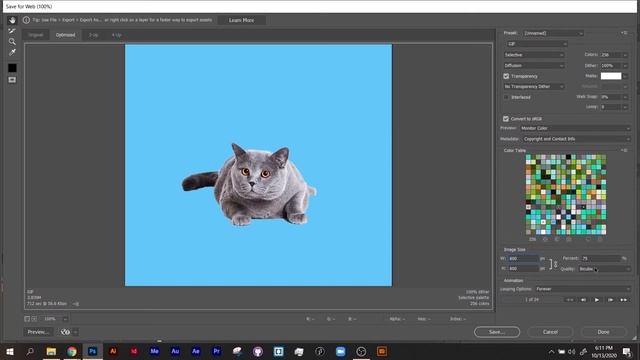Open Windows Start menu
Image resolution: width=640 pixels, height=360 pixels.
click(10, 351)
